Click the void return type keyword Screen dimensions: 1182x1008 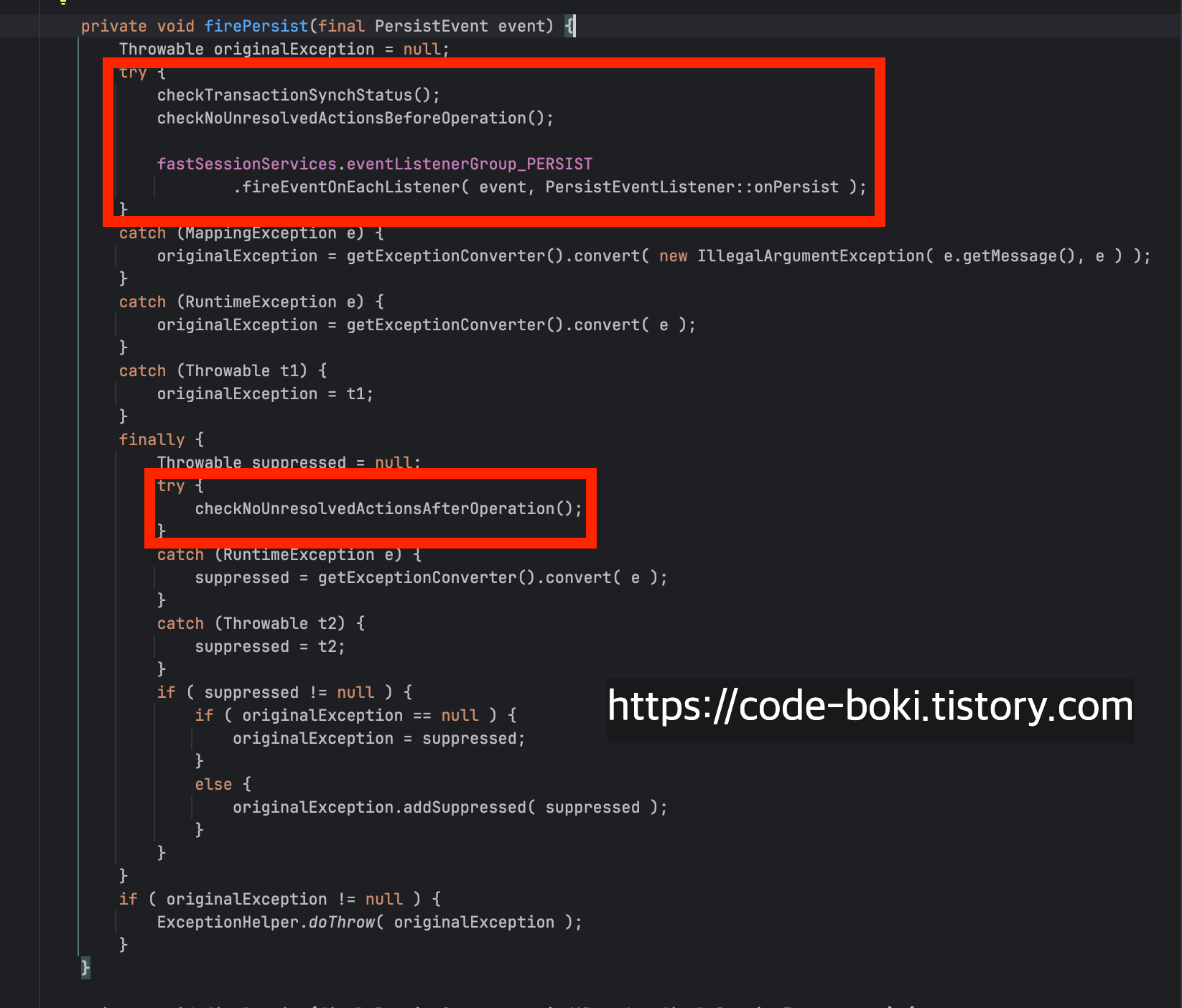point(176,26)
